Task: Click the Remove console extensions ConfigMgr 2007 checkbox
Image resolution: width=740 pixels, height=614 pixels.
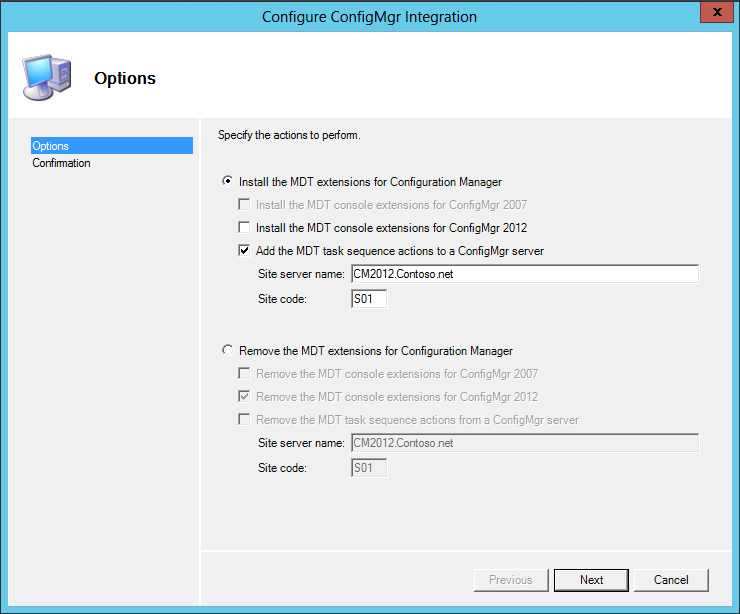Action: pyautogui.click(x=244, y=374)
